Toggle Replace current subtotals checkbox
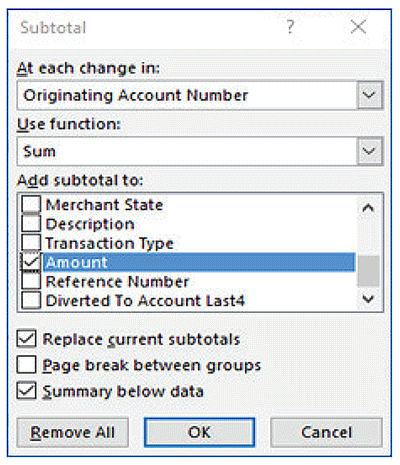This screenshot has height=465, width=400. pos(26,339)
